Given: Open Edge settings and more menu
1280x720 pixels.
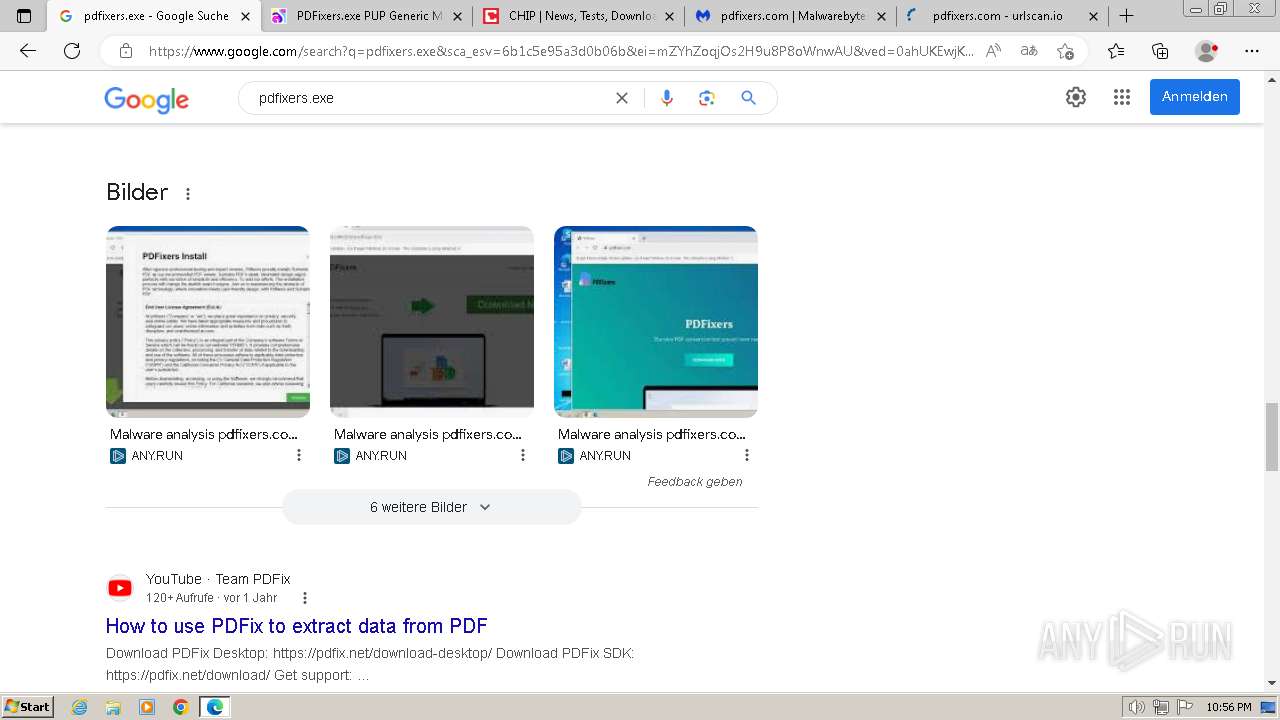Looking at the screenshot, I should click(1251, 51).
